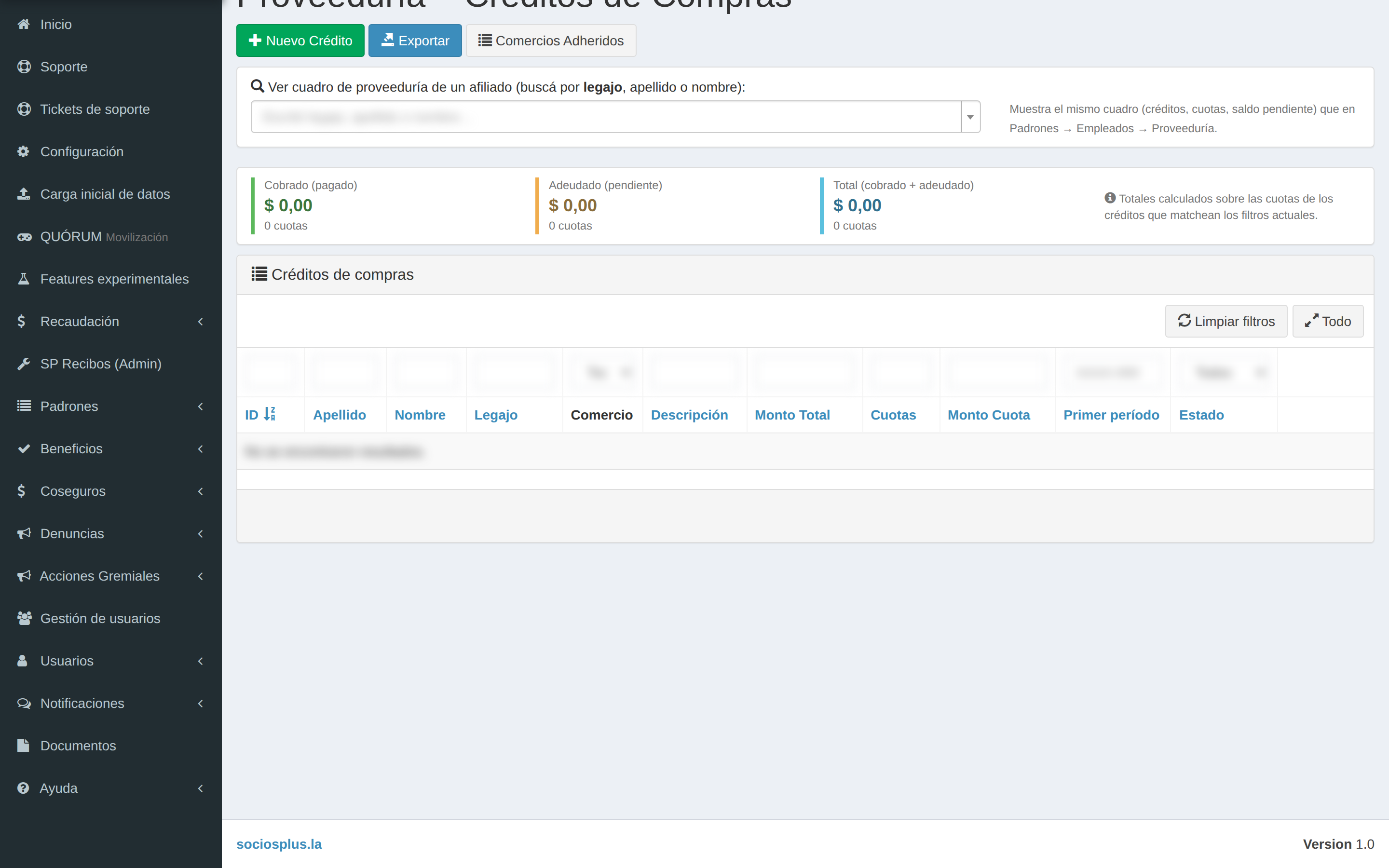Screen dimensions: 1389x868
Task: Click the file icon beside Documentos
Action: (x=24, y=746)
